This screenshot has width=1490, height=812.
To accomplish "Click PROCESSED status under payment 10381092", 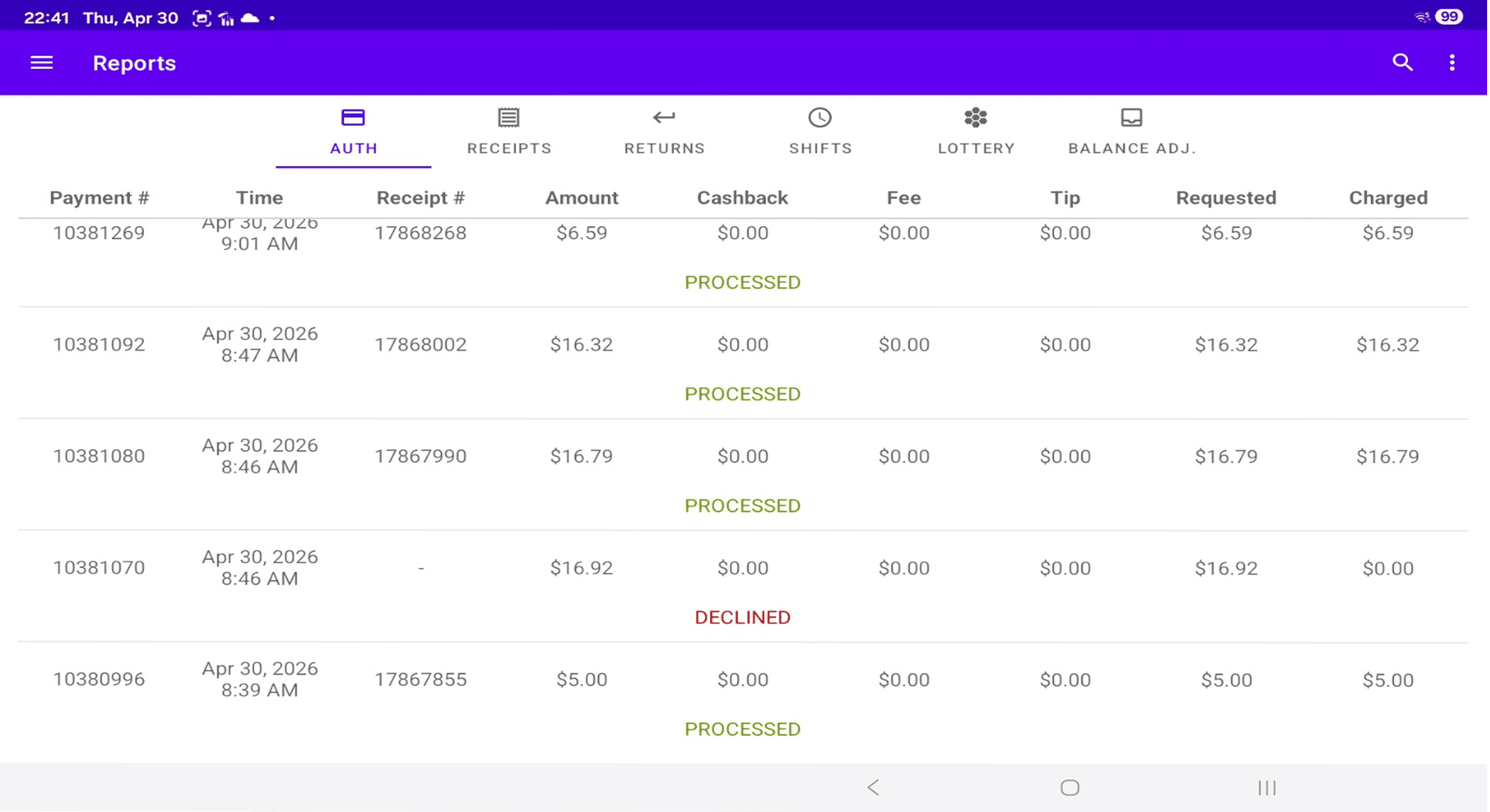I will click(744, 394).
